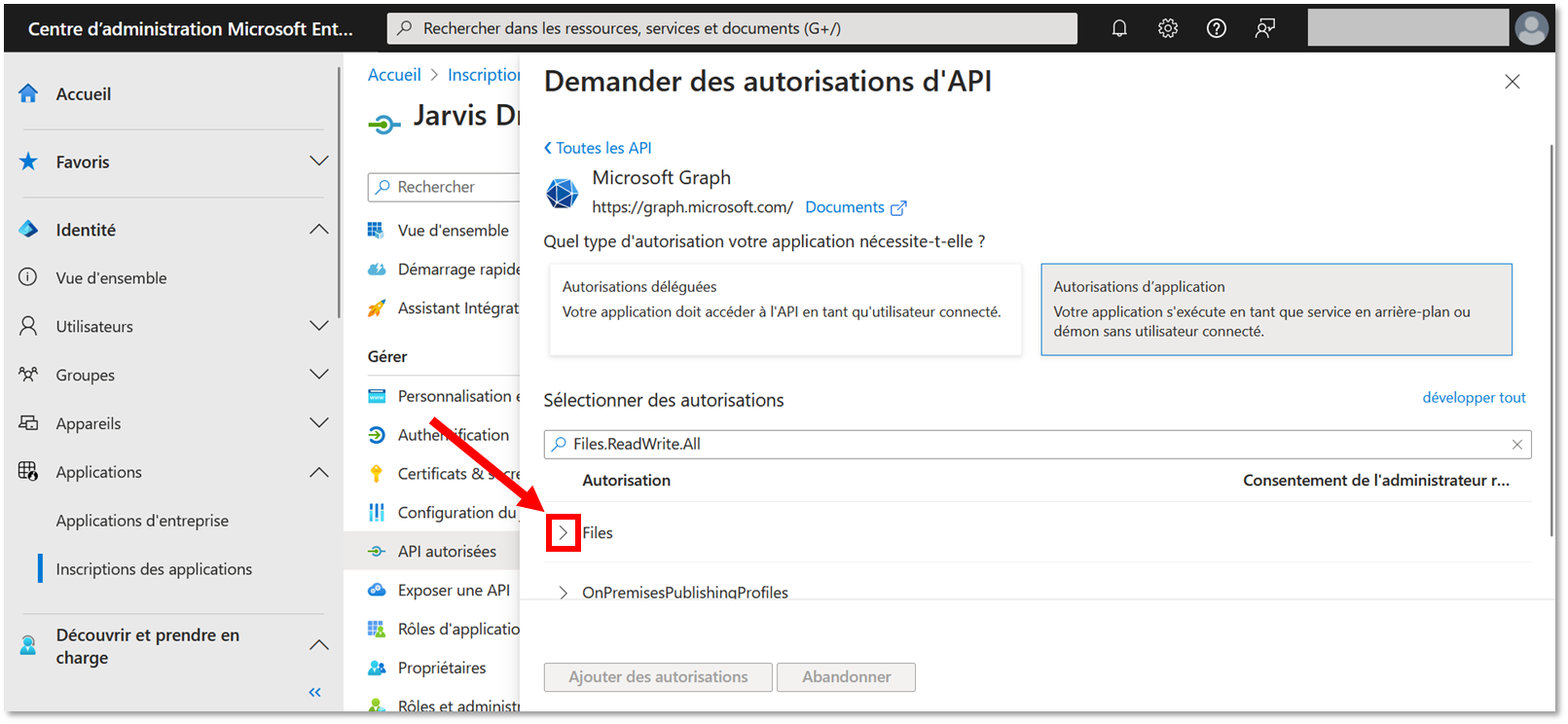
Task: Click the Propriétaires people icon
Action: tap(377, 669)
